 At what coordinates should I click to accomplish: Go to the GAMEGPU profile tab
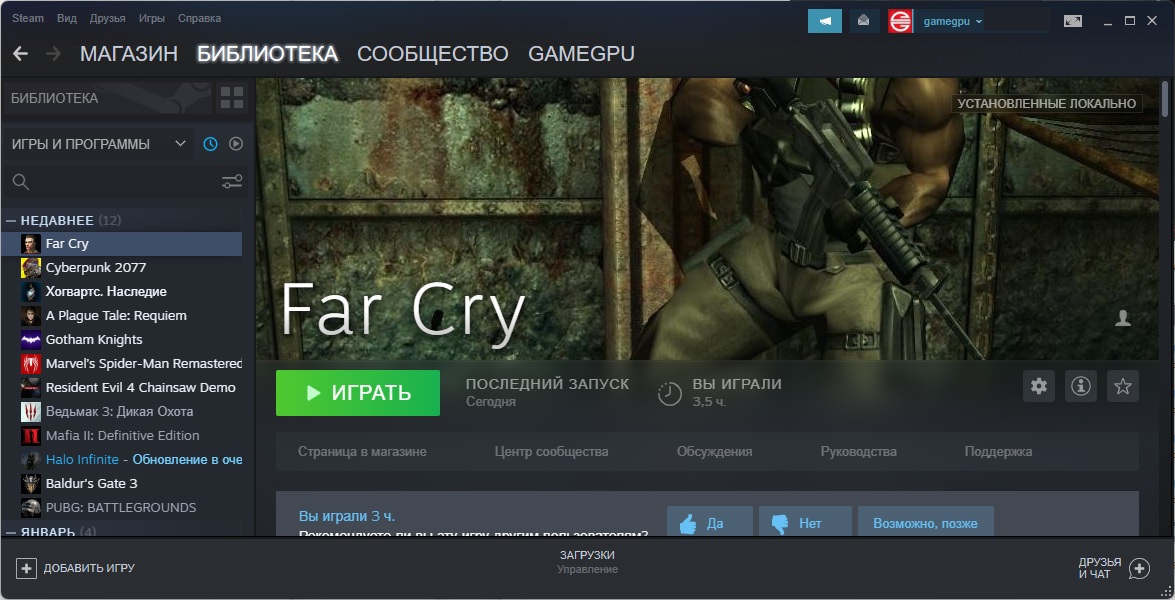tap(582, 54)
